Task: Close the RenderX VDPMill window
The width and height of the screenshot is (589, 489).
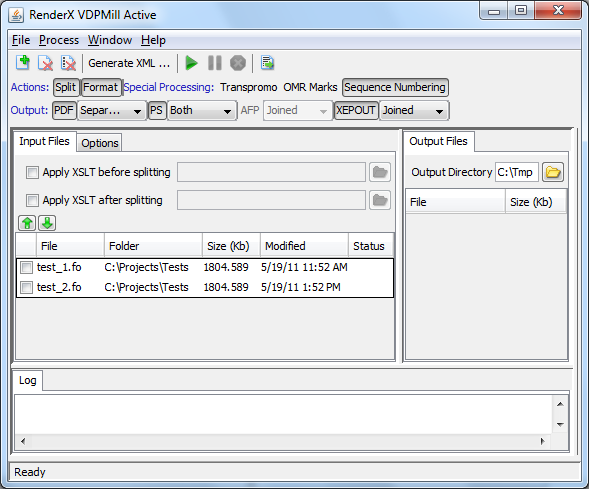Action: pos(558,11)
